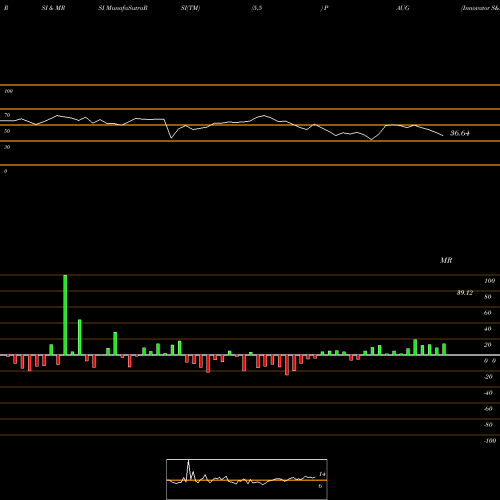Click the MR value 39.12 label
The image size is (500, 500).
coord(465,293)
